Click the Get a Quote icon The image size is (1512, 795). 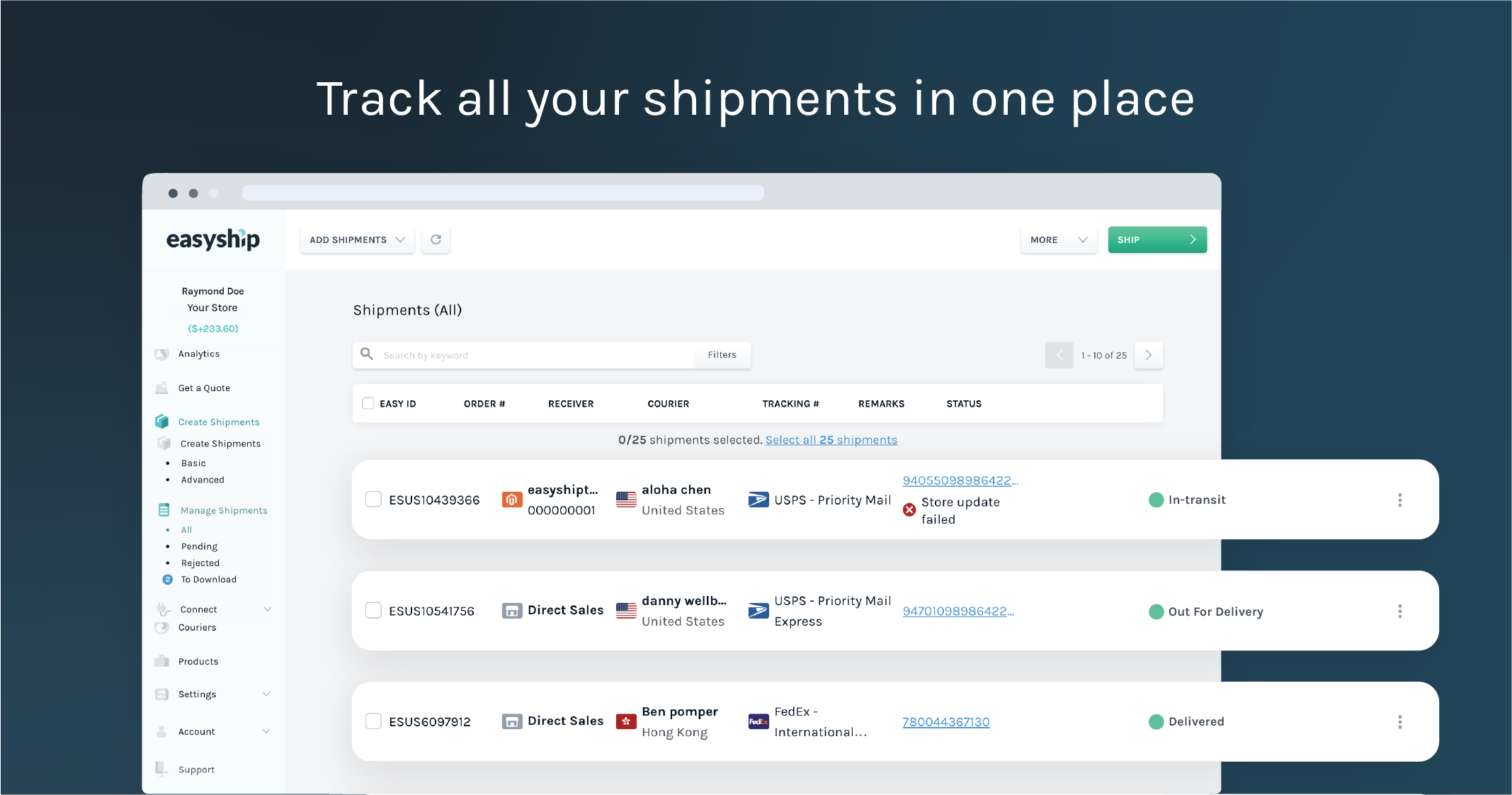click(161, 388)
